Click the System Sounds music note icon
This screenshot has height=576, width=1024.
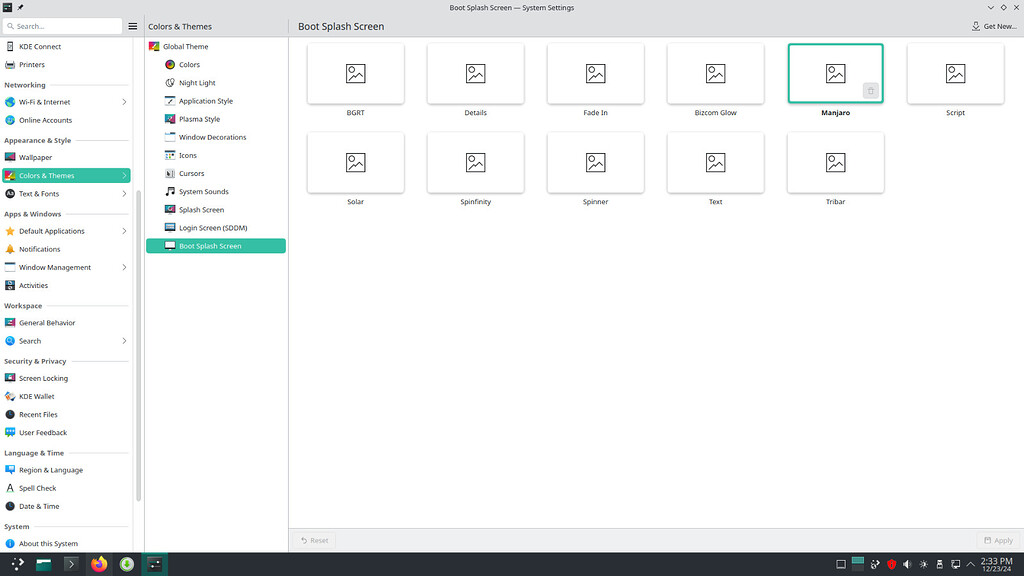pyautogui.click(x=170, y=192)
